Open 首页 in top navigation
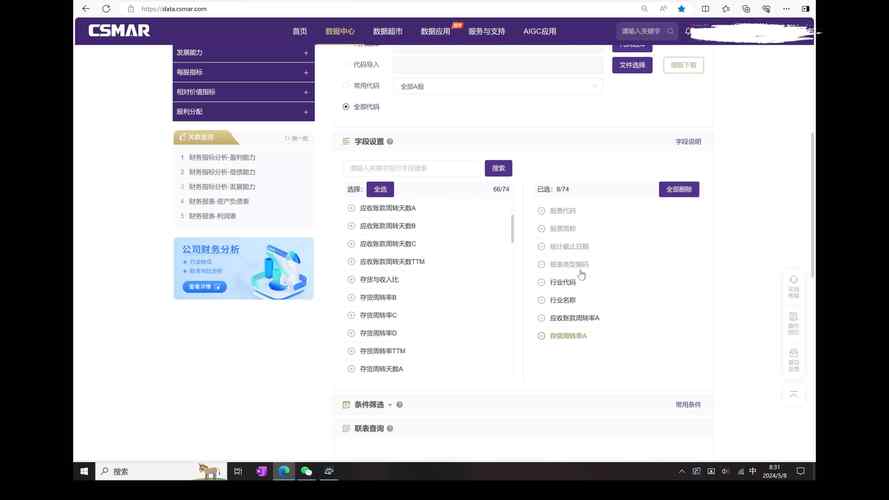 click(300, 31)
